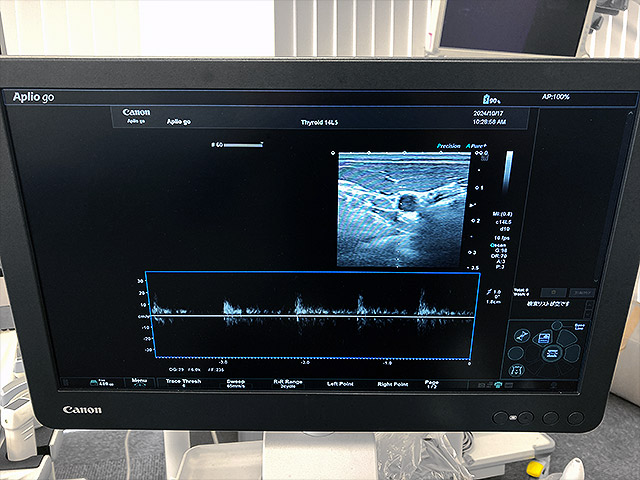This screenshot has height=480, width=640.
Task: Click the center trackball function icon
Action: coord(552,353)
